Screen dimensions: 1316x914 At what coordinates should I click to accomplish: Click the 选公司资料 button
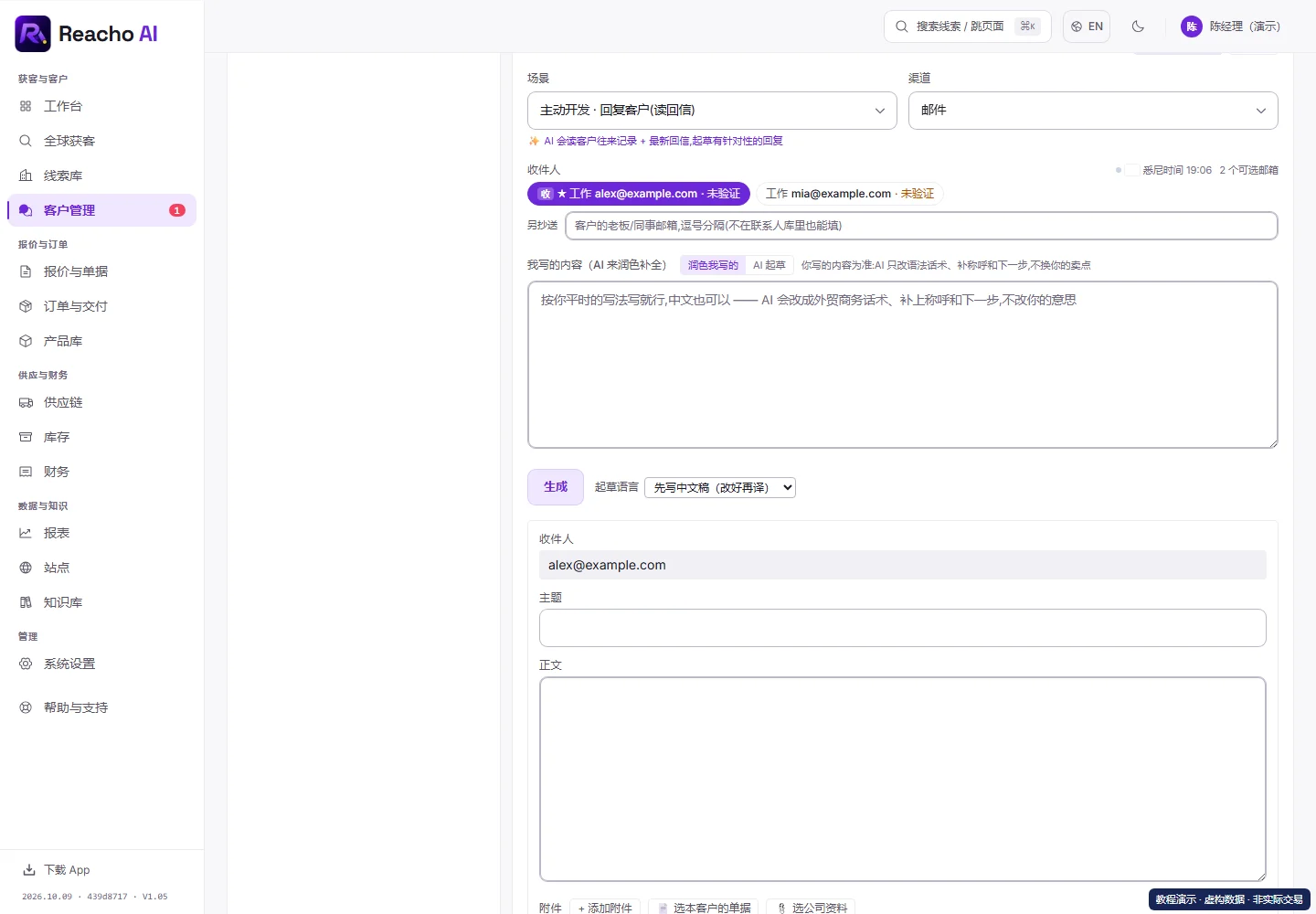811,908
